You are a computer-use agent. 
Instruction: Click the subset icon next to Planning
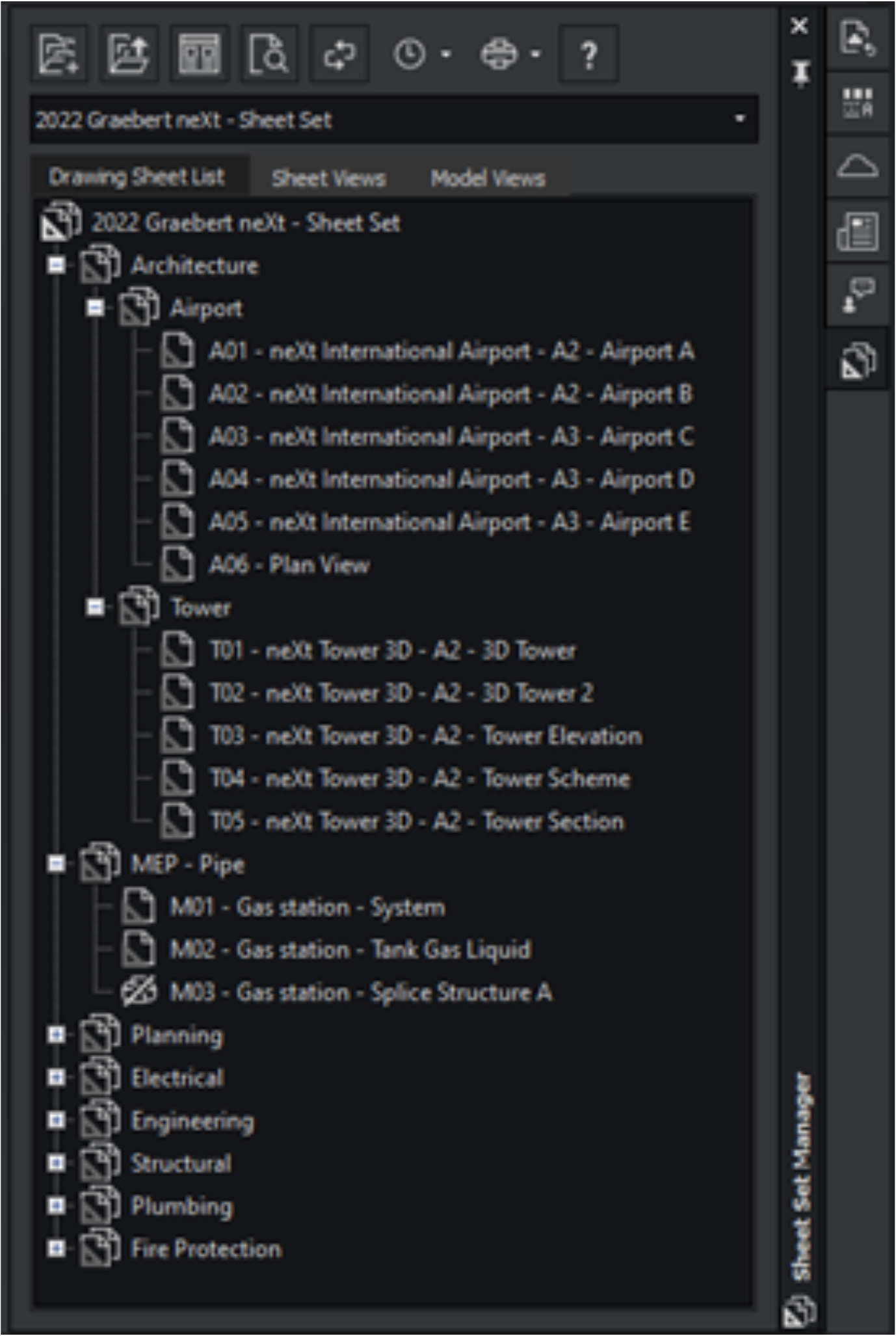pyautogui.click(x=100, y=1034)
